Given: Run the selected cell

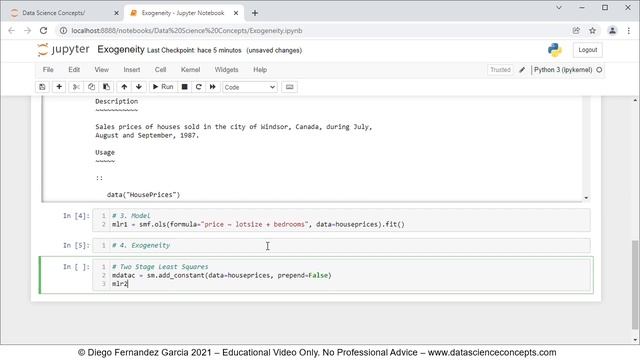Looking at the screenshot, I should [x=163, y=87].
